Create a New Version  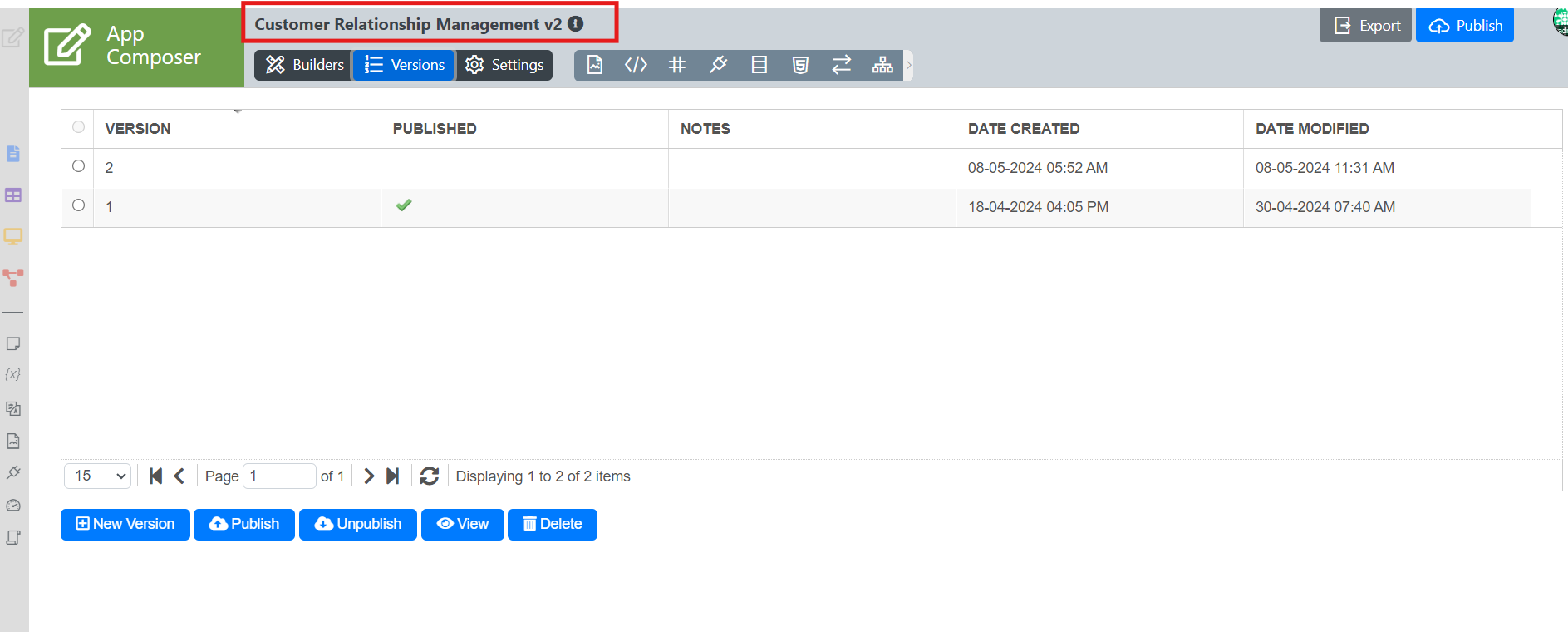125,525
